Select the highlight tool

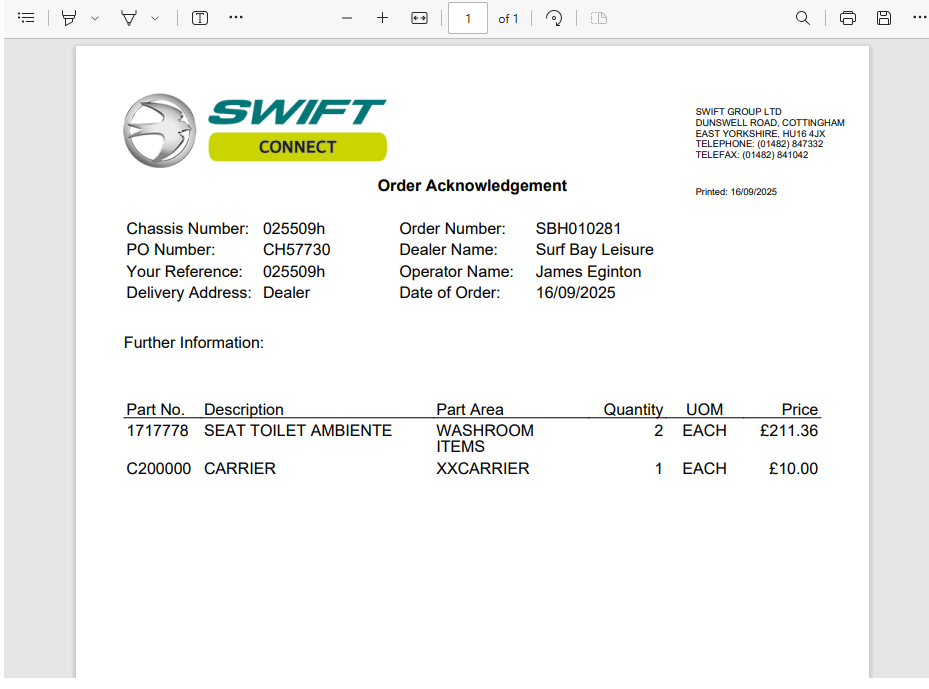coord(68,18)
